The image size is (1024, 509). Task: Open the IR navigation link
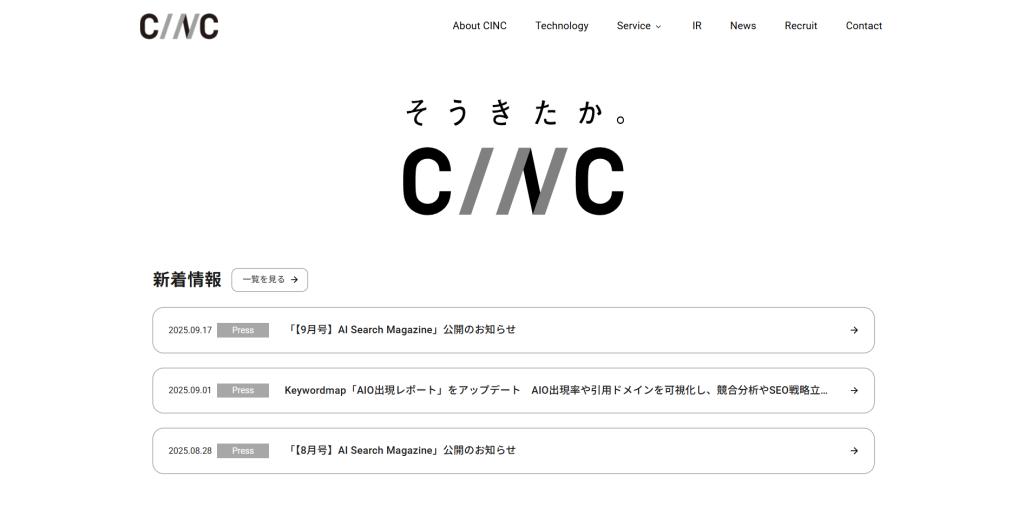[x=696, y=26]
